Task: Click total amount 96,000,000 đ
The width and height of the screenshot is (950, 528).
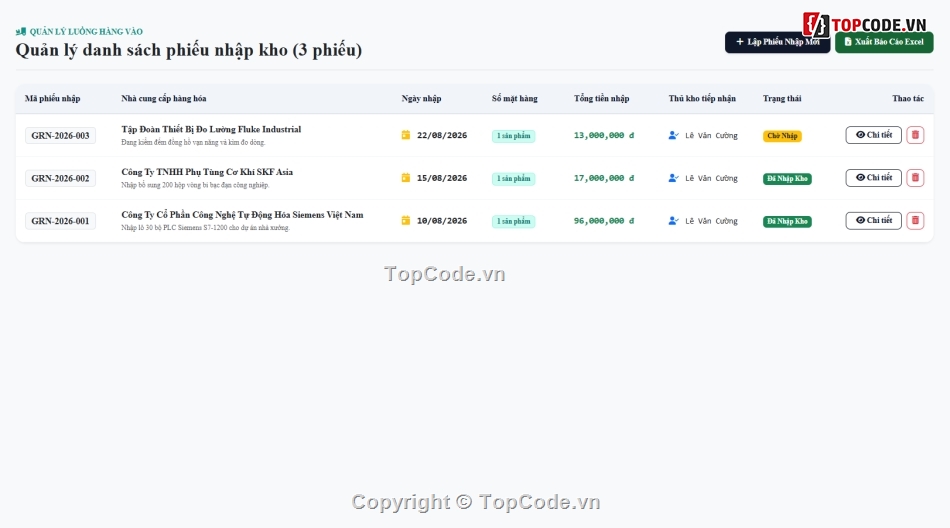Action: point(603,221)
